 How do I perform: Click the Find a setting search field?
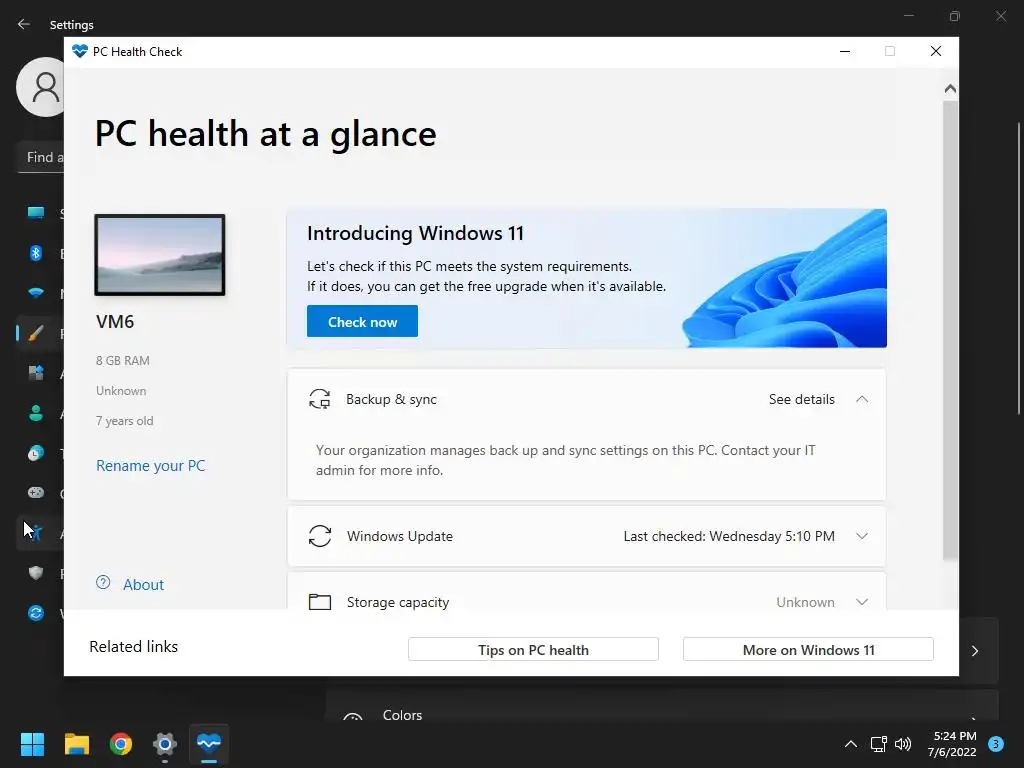[40, 157]
